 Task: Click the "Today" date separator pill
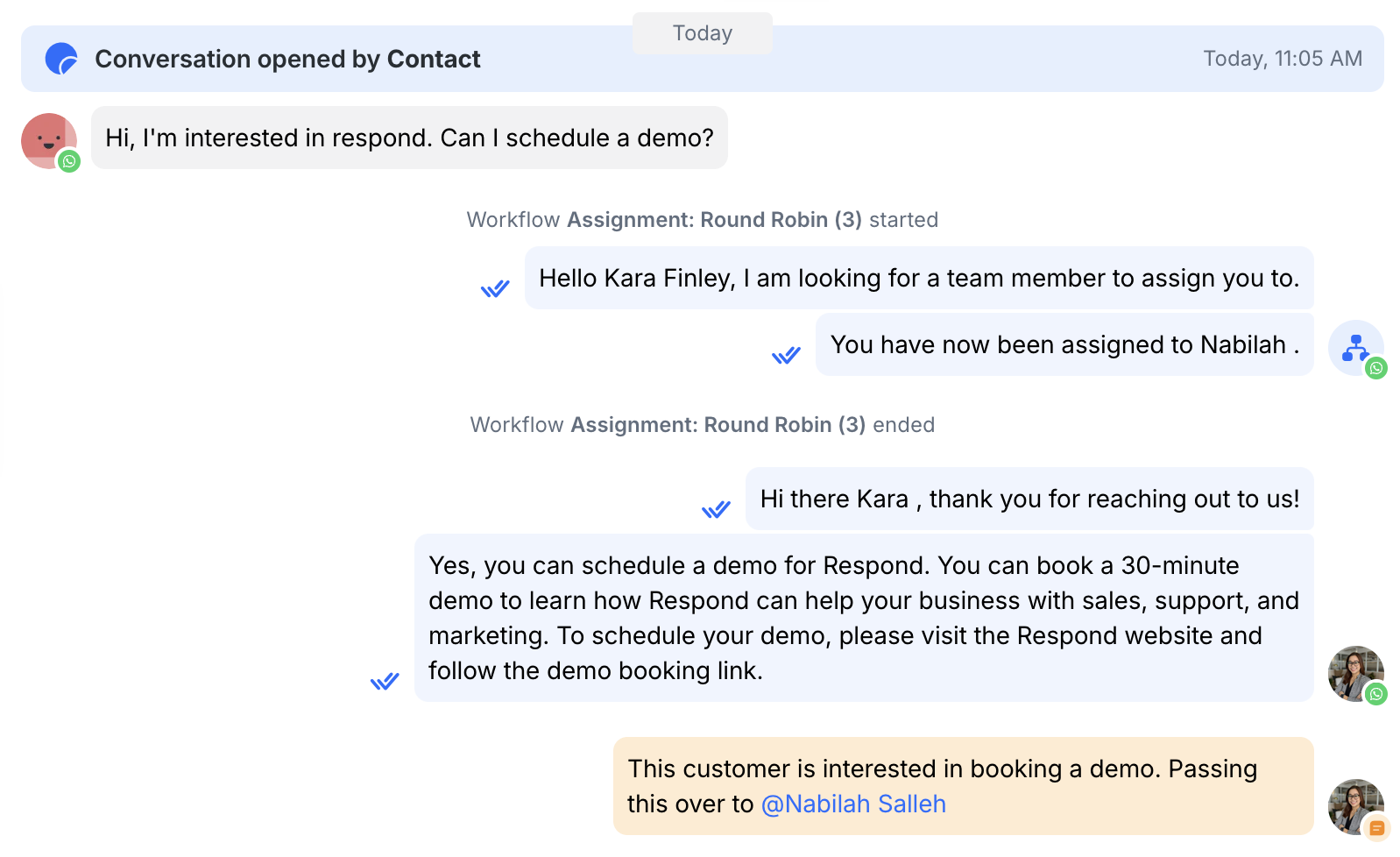(702, 33)
